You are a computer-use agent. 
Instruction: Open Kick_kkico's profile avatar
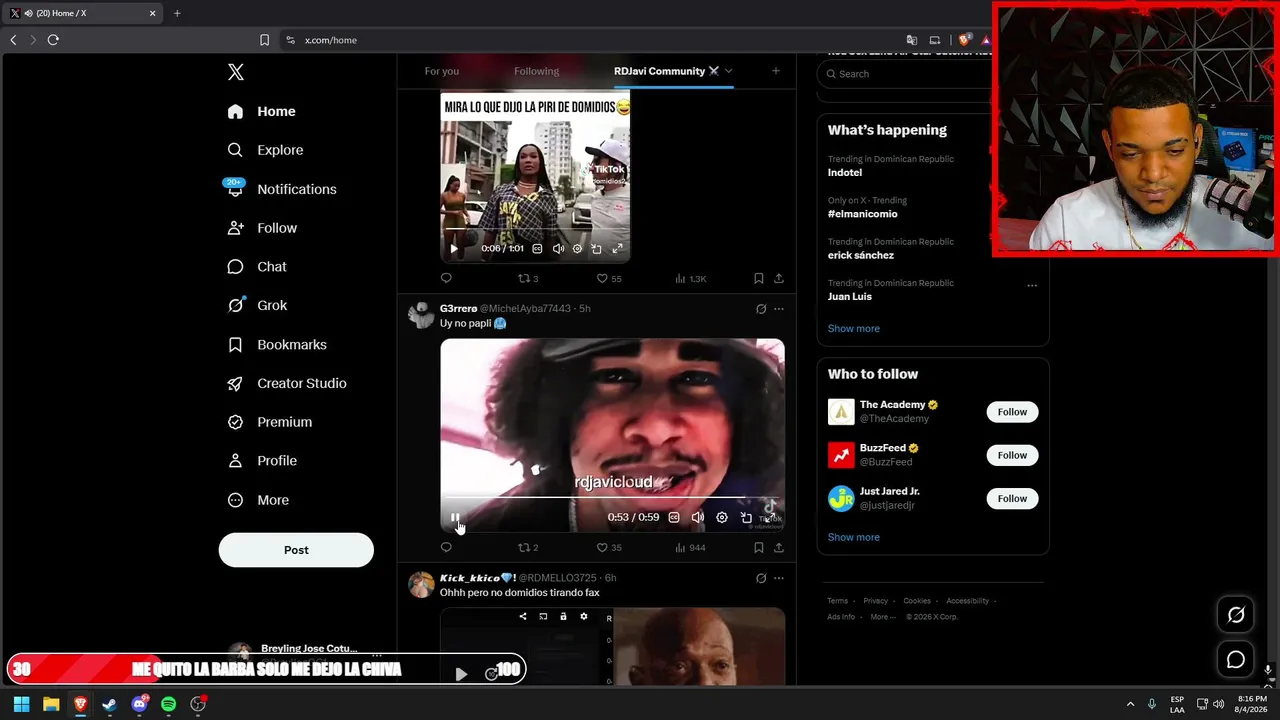(421, 585)
